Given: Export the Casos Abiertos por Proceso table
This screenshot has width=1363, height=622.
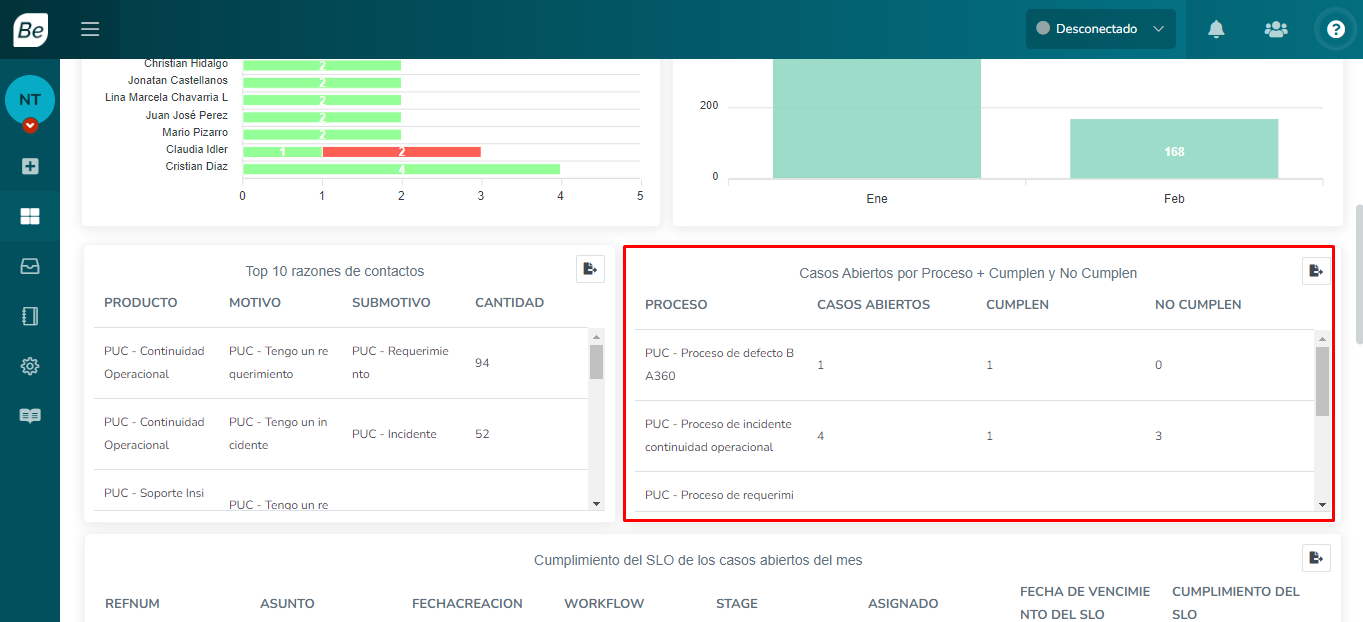Looking at the screenshot, I should coord(1316,271).
